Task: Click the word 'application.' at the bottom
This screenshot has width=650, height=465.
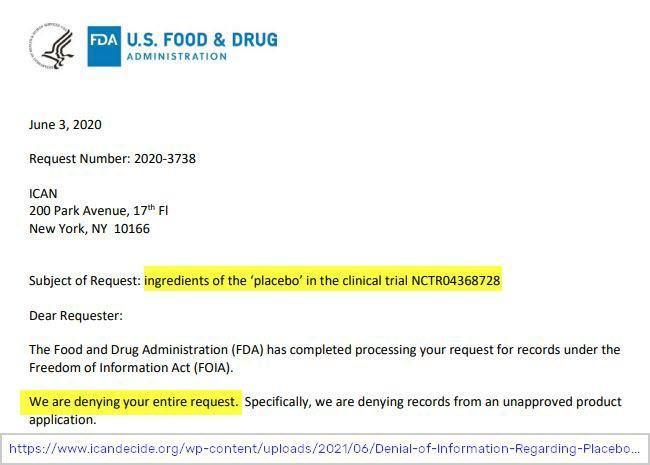Action: coord(63,420)
